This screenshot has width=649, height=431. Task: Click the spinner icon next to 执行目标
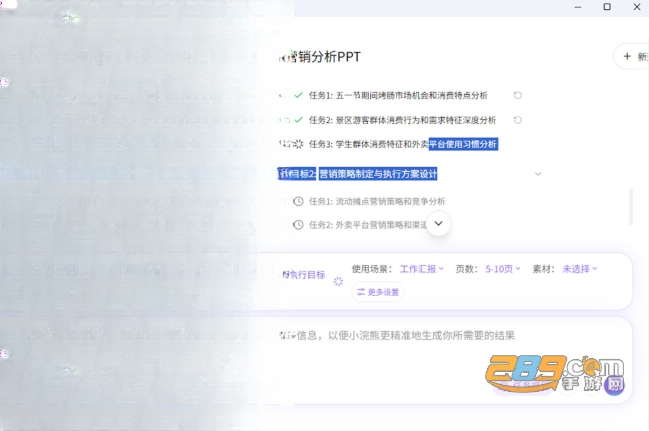338,281
